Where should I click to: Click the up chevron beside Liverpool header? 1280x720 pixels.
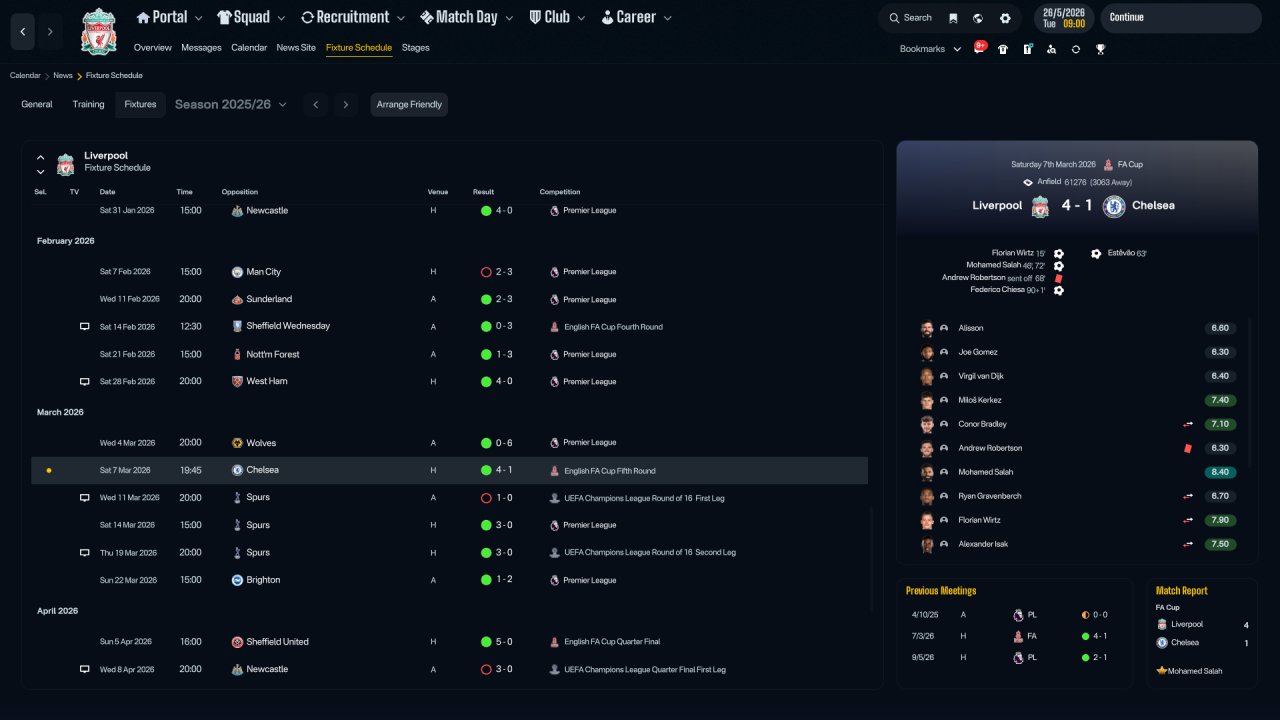tap(41, 157)
